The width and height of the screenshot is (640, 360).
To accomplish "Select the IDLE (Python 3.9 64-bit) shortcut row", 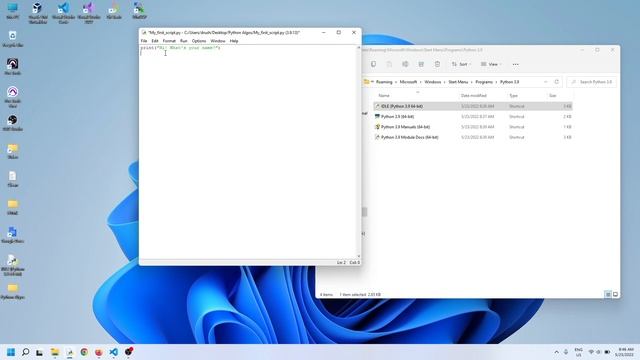I will pyautogui.click(x=473, y=106).
